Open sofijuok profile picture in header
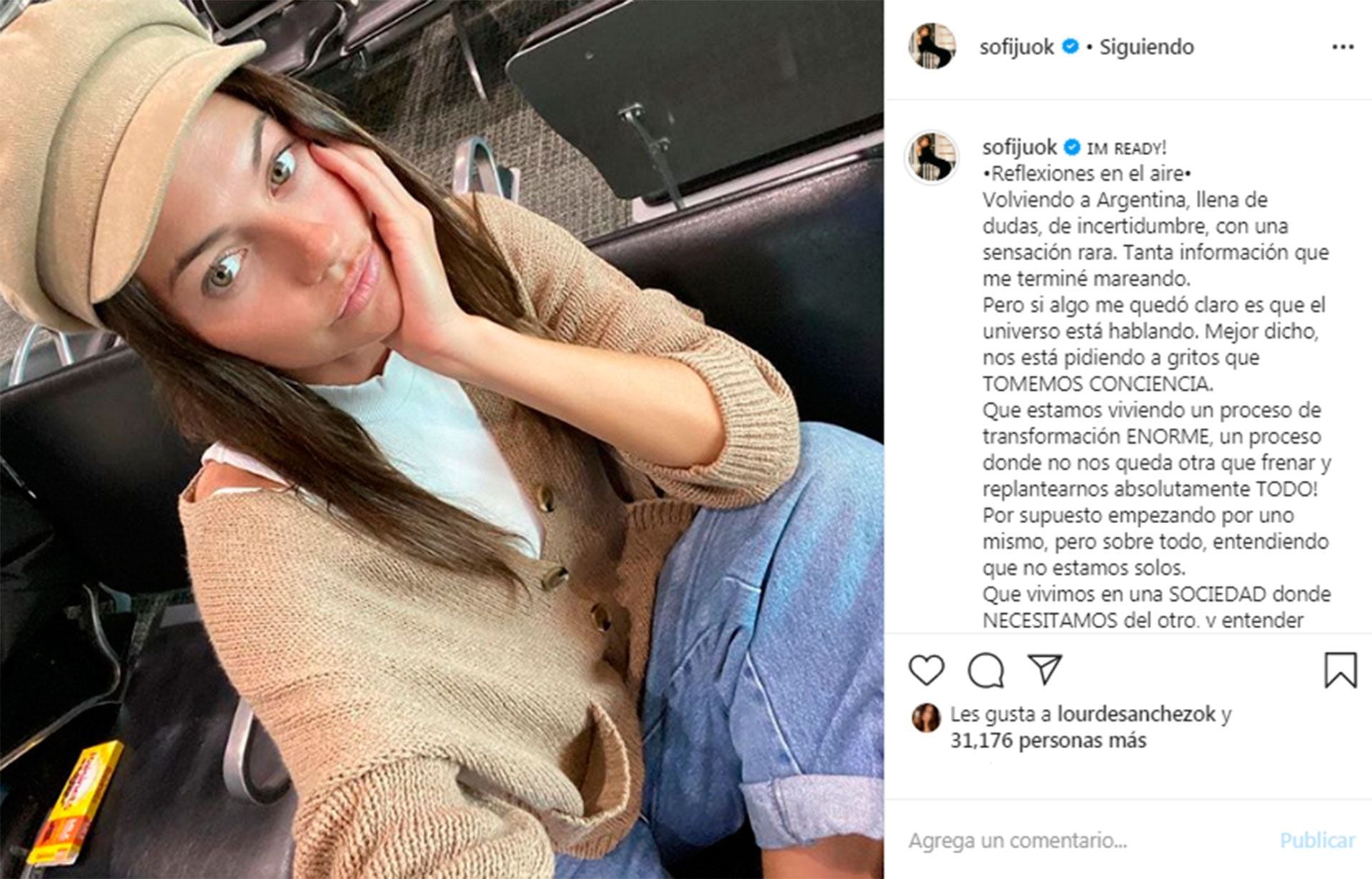Image resolution: width=1372 pixels, height=879 pixels. pyautogui.click(x=932, y=46)
